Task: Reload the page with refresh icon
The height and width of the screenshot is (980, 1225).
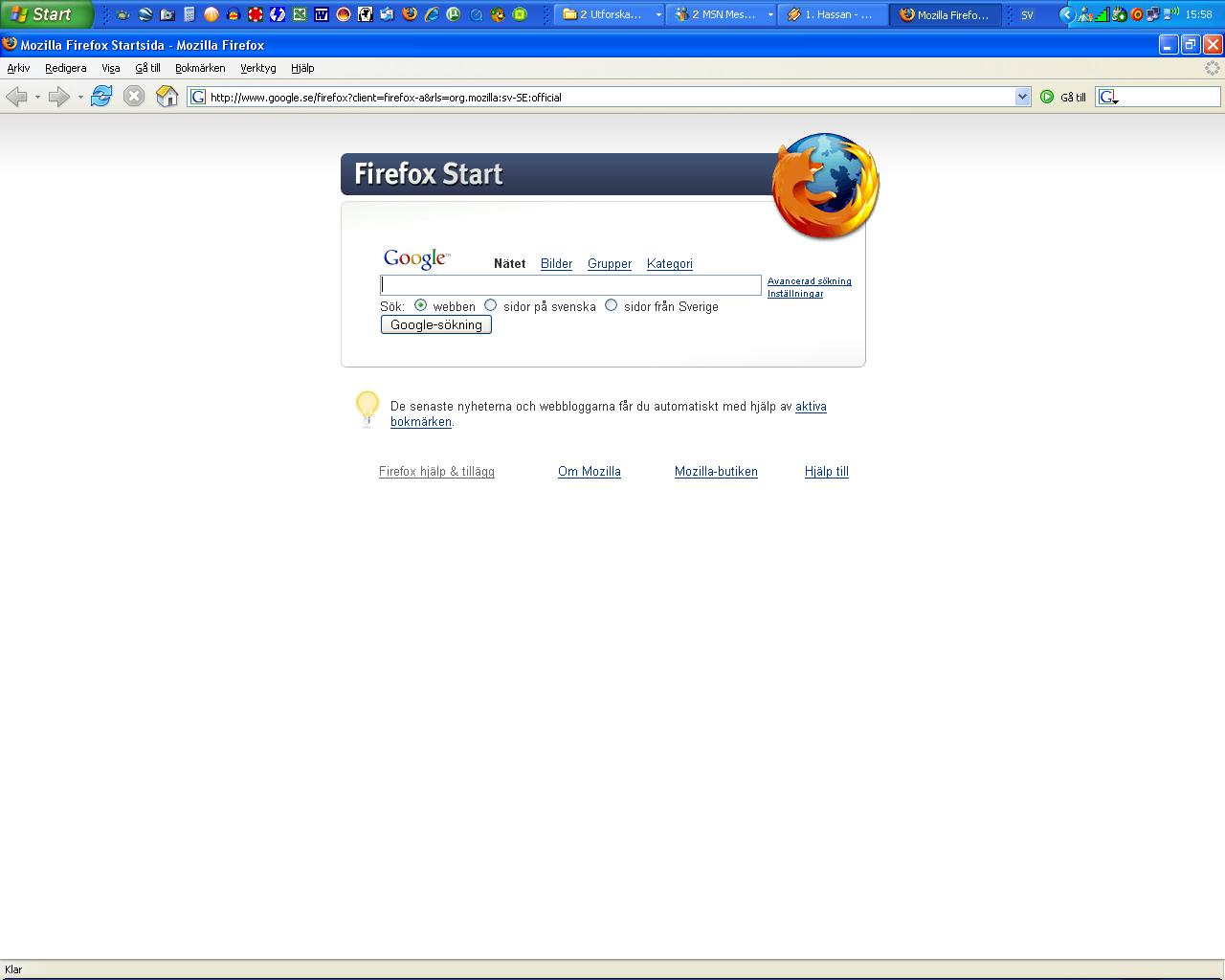Action: (x=101, y=96)
